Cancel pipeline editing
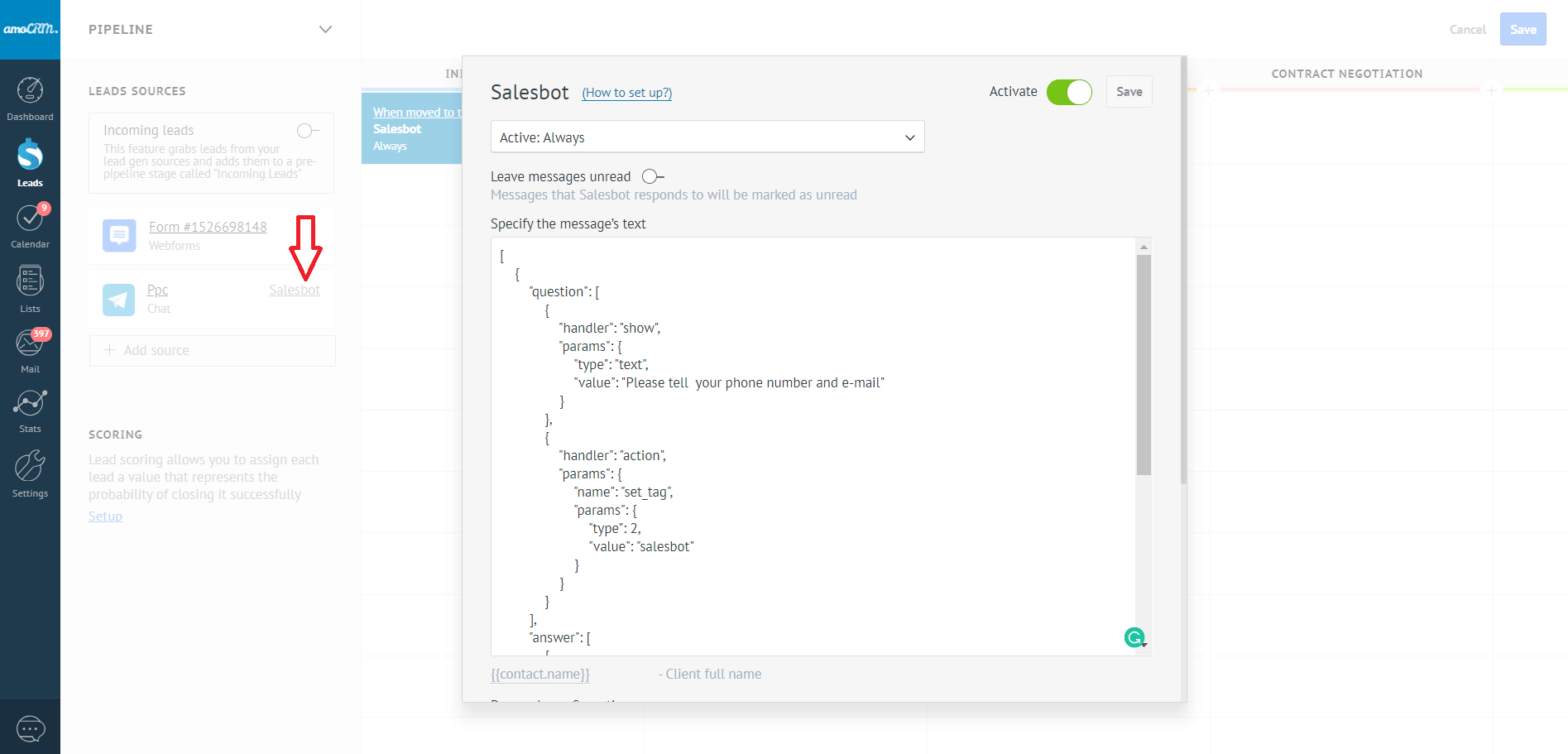 pyautogui.click(x=1467, y=30)
